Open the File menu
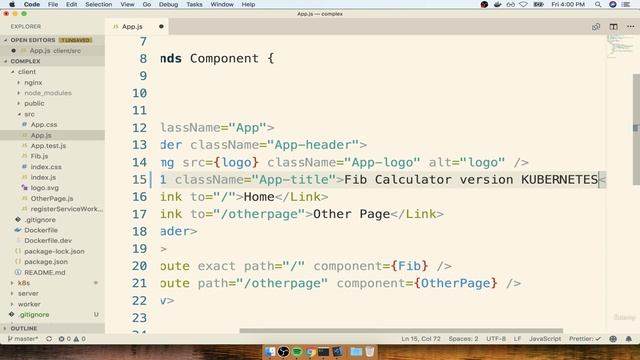 [x=53, y=4]
